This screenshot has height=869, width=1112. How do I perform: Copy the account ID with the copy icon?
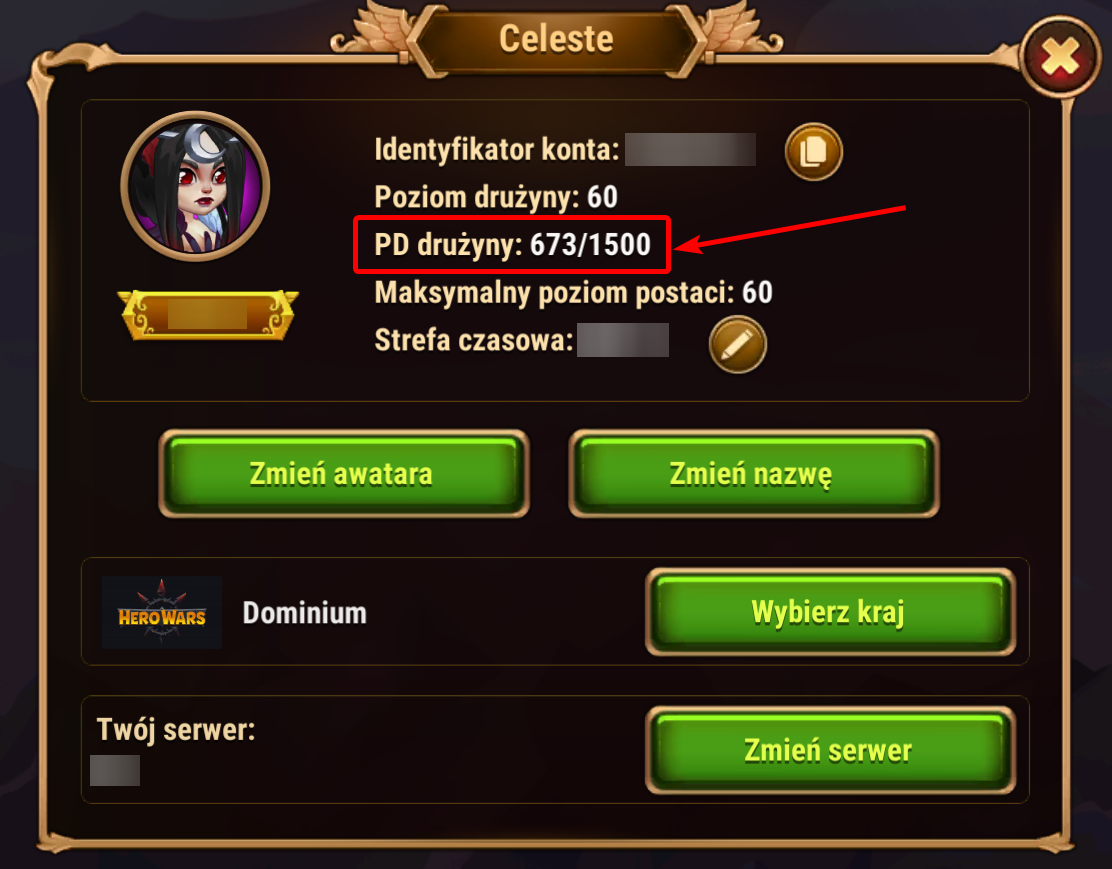(813, 151)
